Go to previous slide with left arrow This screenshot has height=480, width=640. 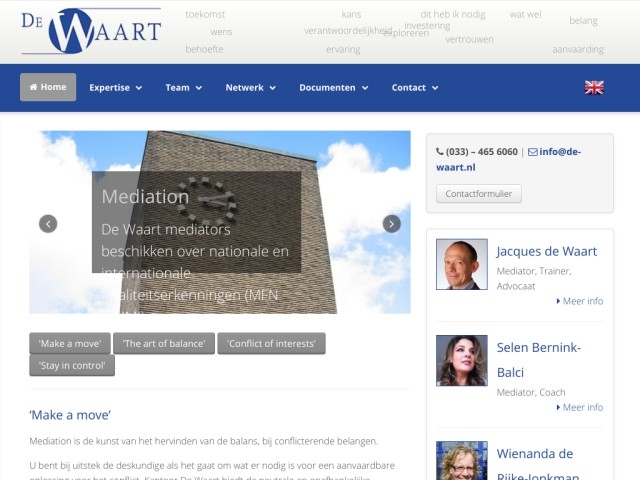pos(48,224)
